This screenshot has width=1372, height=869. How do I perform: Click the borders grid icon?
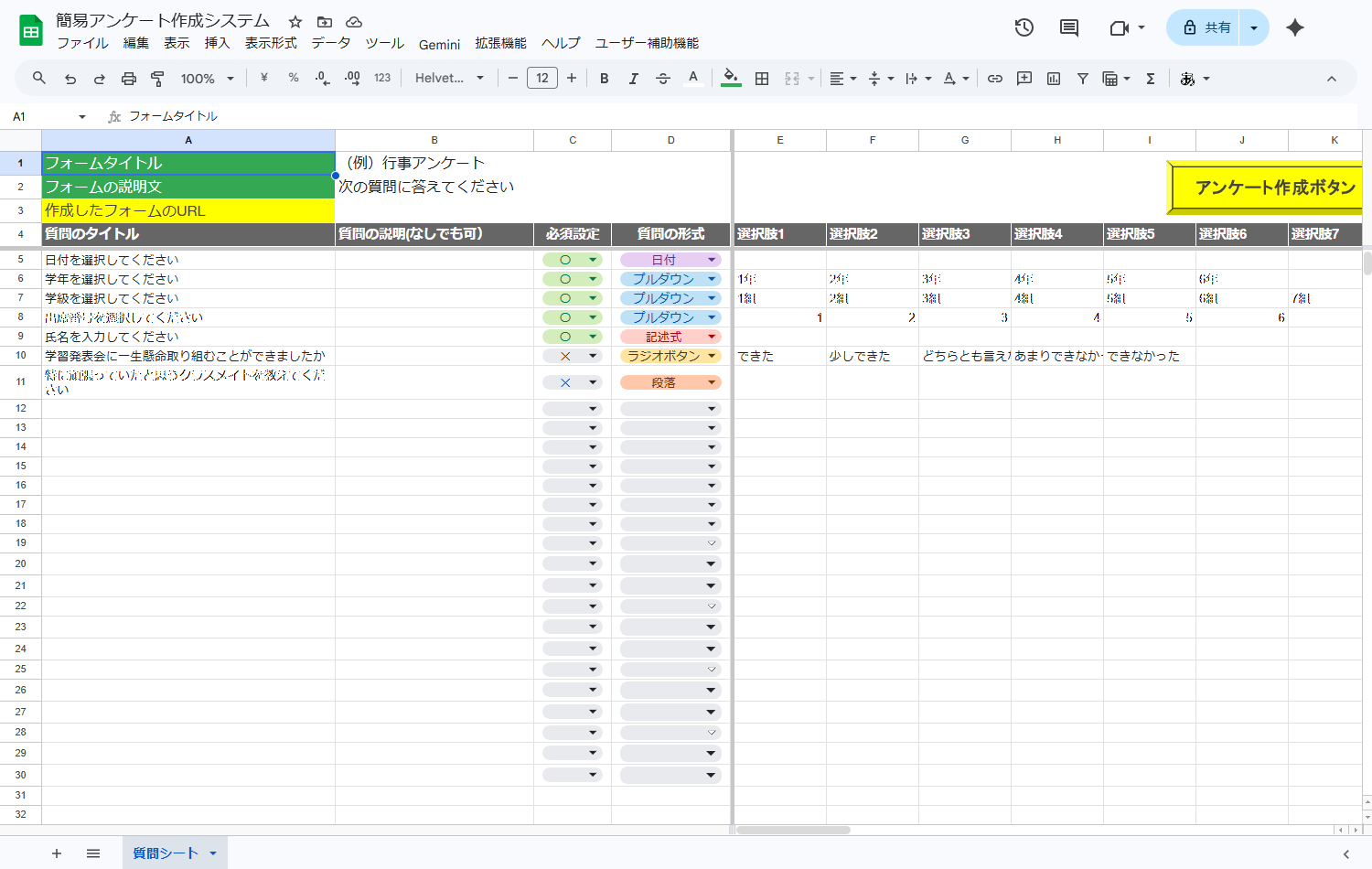click(762, 79)
